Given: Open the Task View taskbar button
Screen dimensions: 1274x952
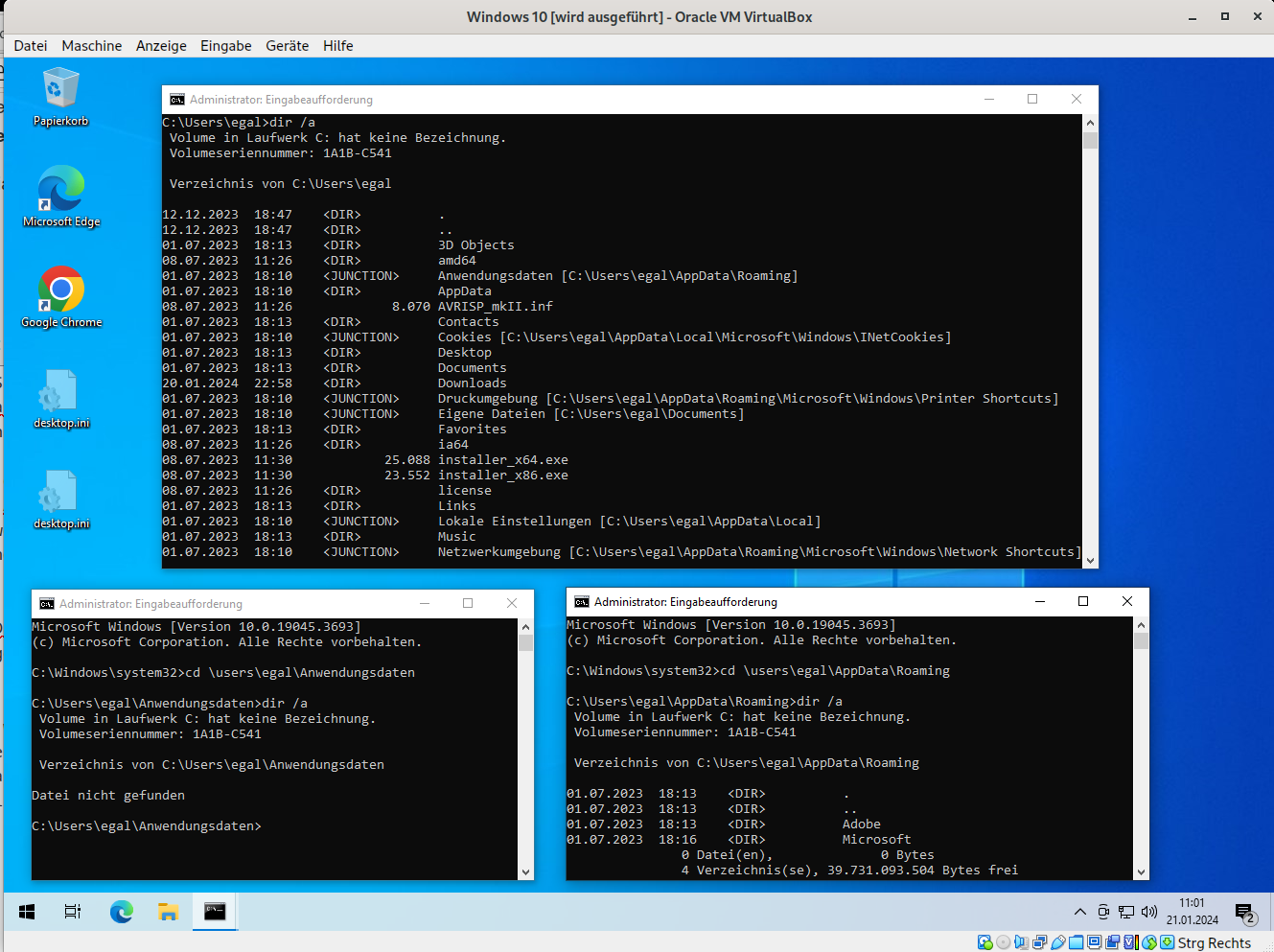Looking at the screenshot, I should (73, 912).
